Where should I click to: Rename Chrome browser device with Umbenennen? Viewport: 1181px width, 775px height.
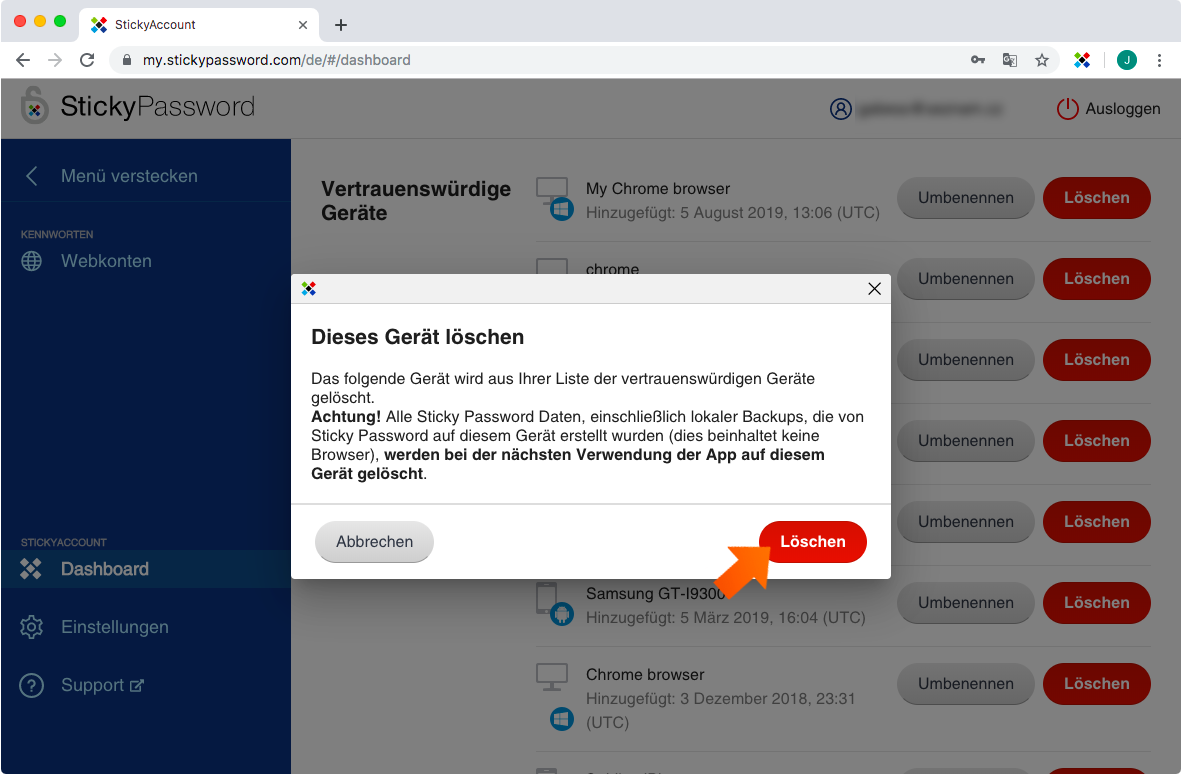pos(966,684)
